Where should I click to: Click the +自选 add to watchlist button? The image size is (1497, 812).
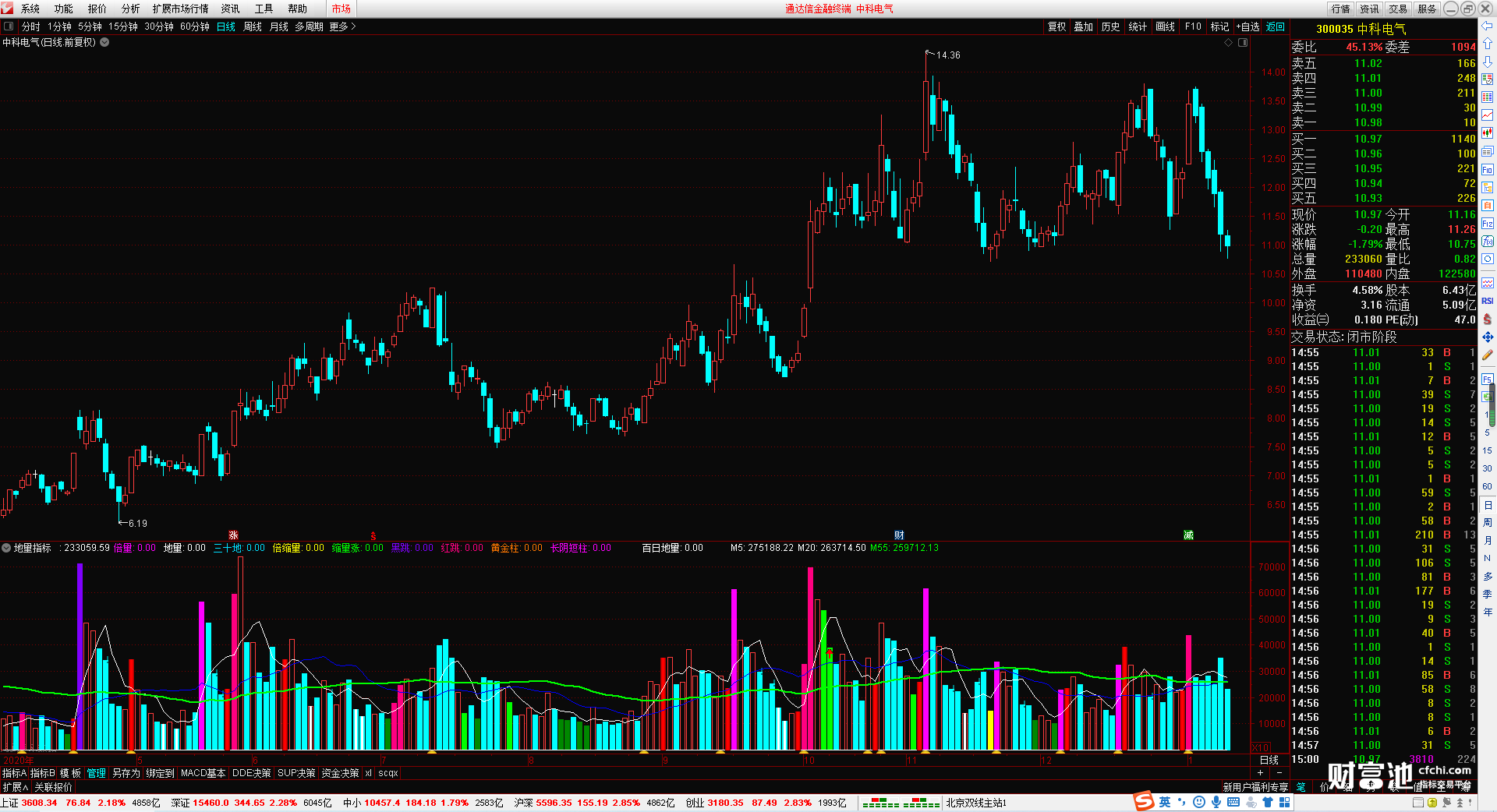tap(1248, 26)
